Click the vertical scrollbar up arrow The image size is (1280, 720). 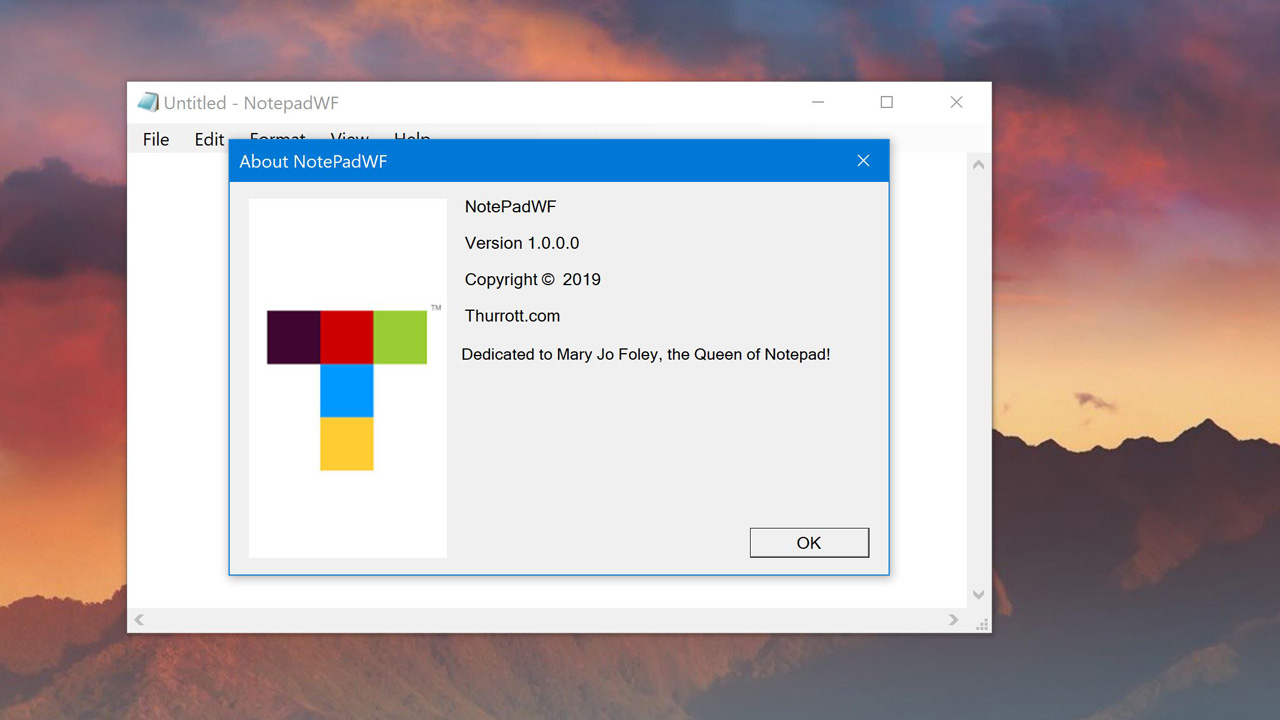[x=979, y=165]
